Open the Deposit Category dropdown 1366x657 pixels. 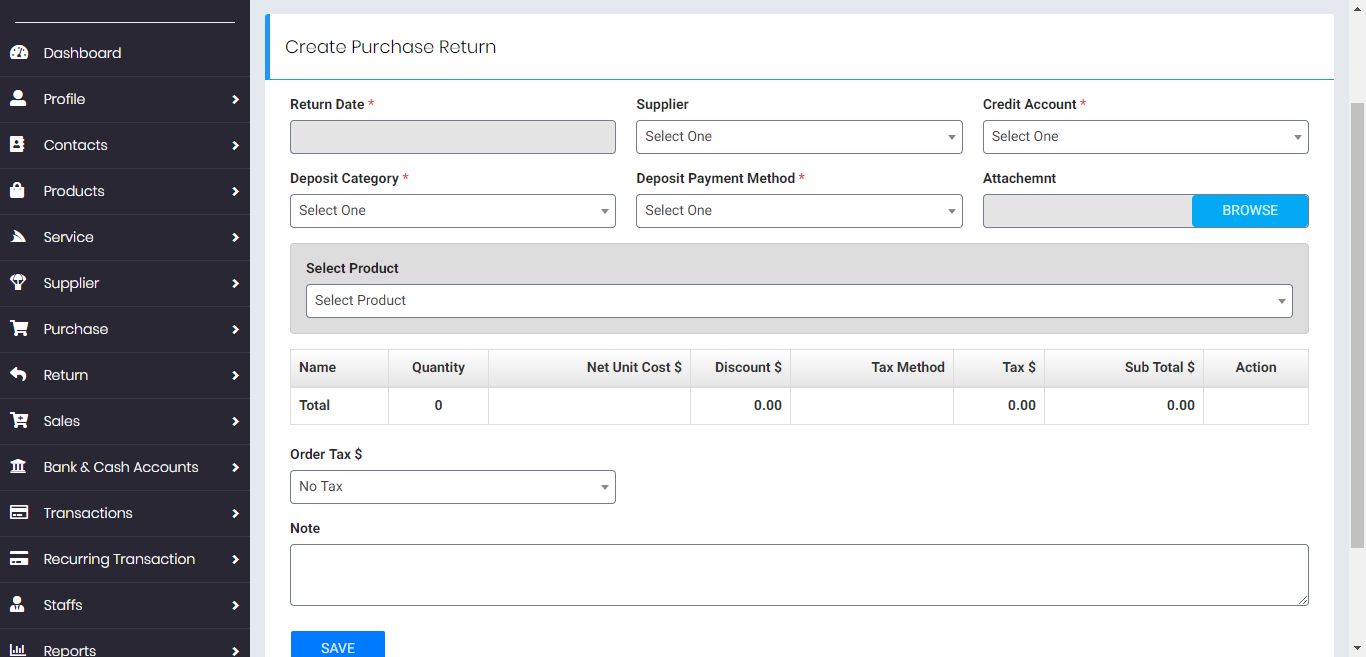click(x=452, y=211)
